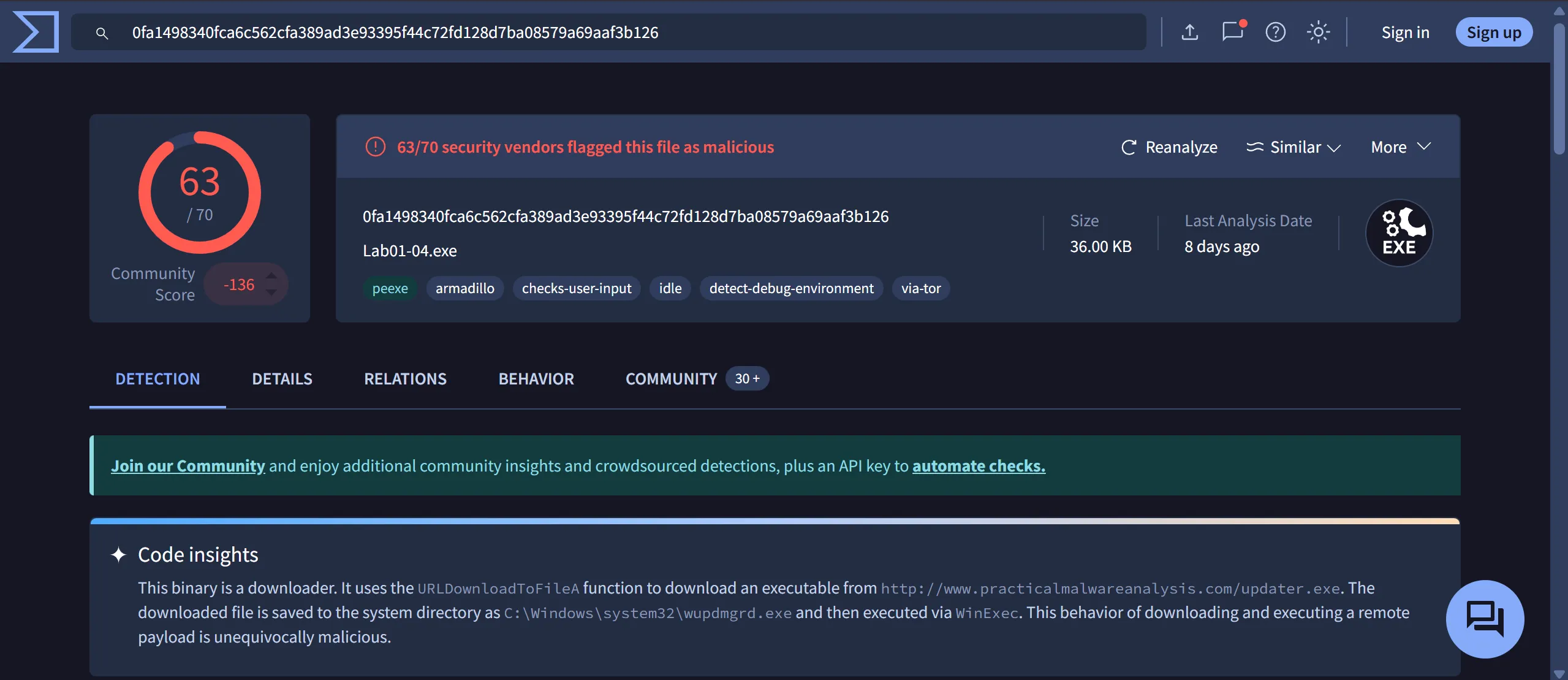This screenshot has height=680, width=1568.
Task: Expand the Similar dropdown
Action: pyautogui.click(x=1293, y=147)
